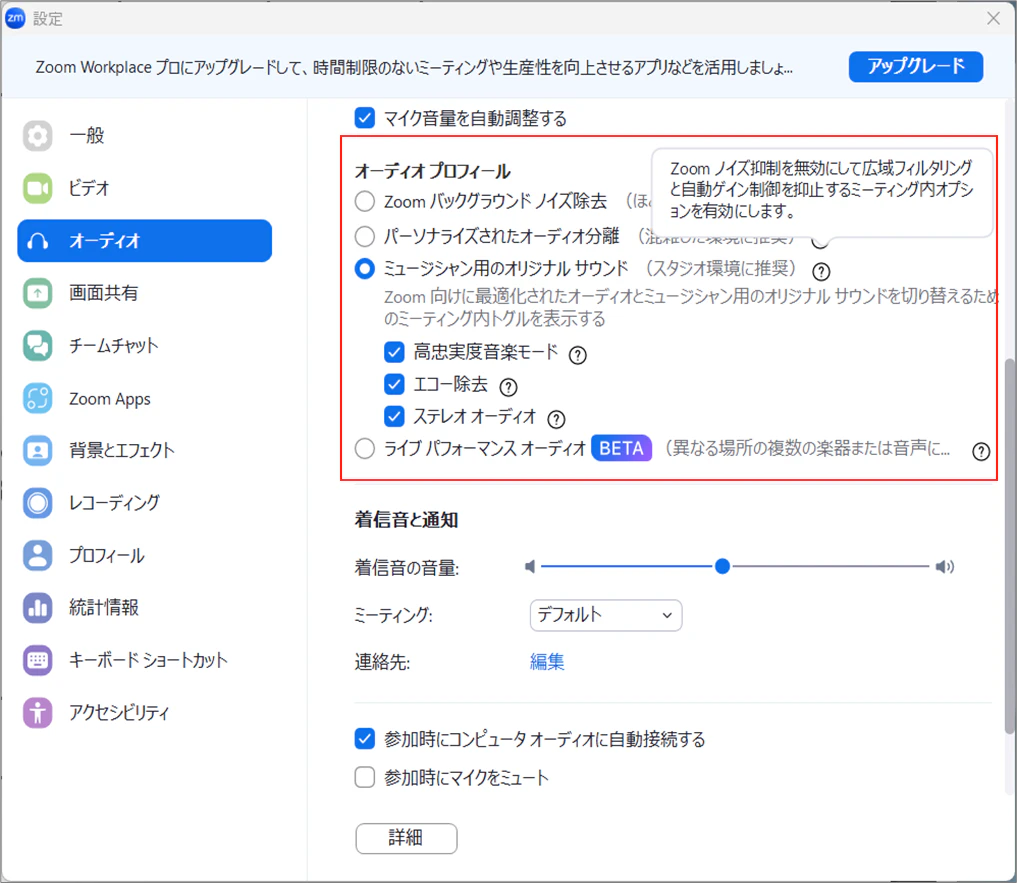Click the 統計情報 bar chart icon

point(38,608)
